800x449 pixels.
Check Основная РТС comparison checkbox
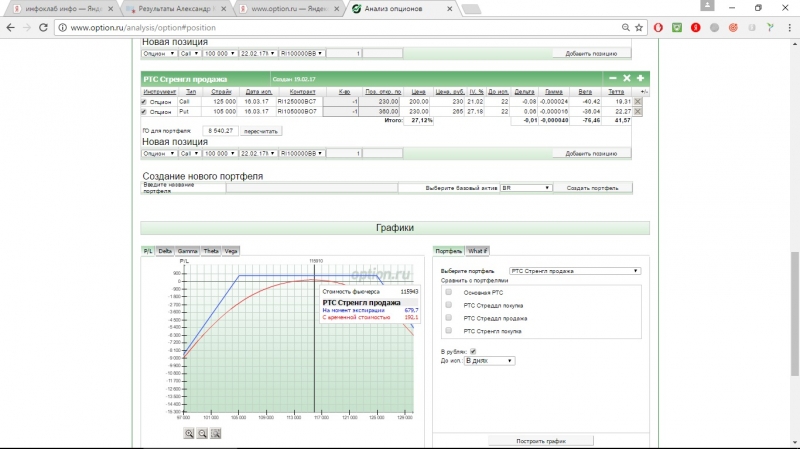(x=448, y=292)
